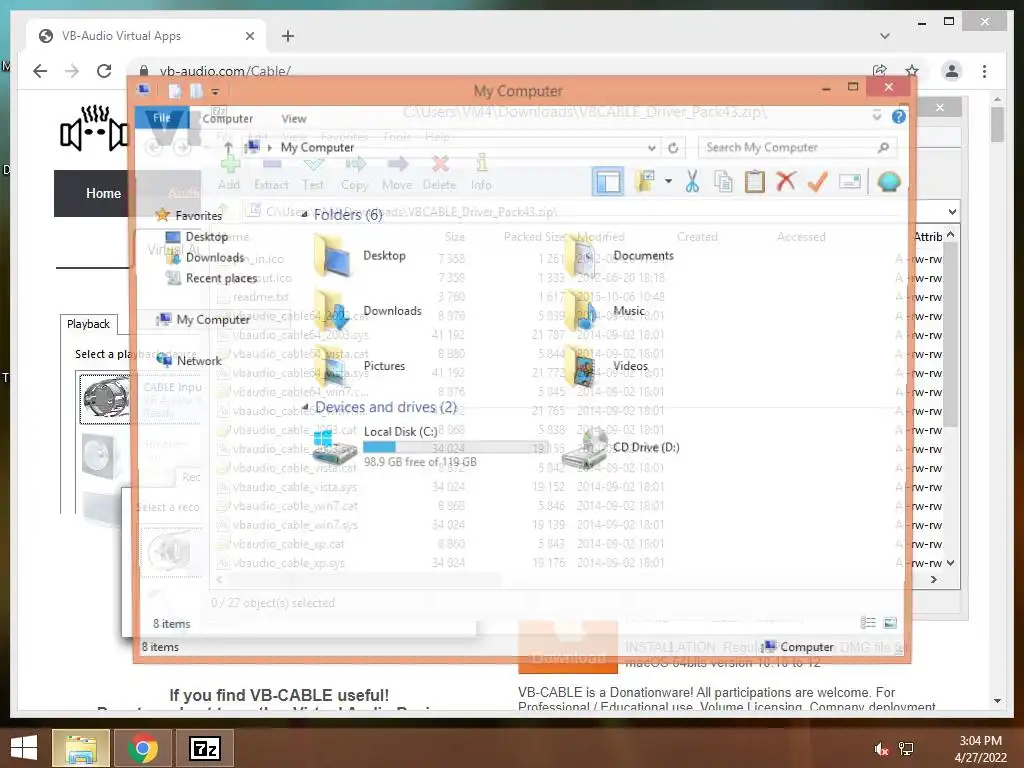Switch to the large icons view
1024x768 pixels.
pos(890,623)
